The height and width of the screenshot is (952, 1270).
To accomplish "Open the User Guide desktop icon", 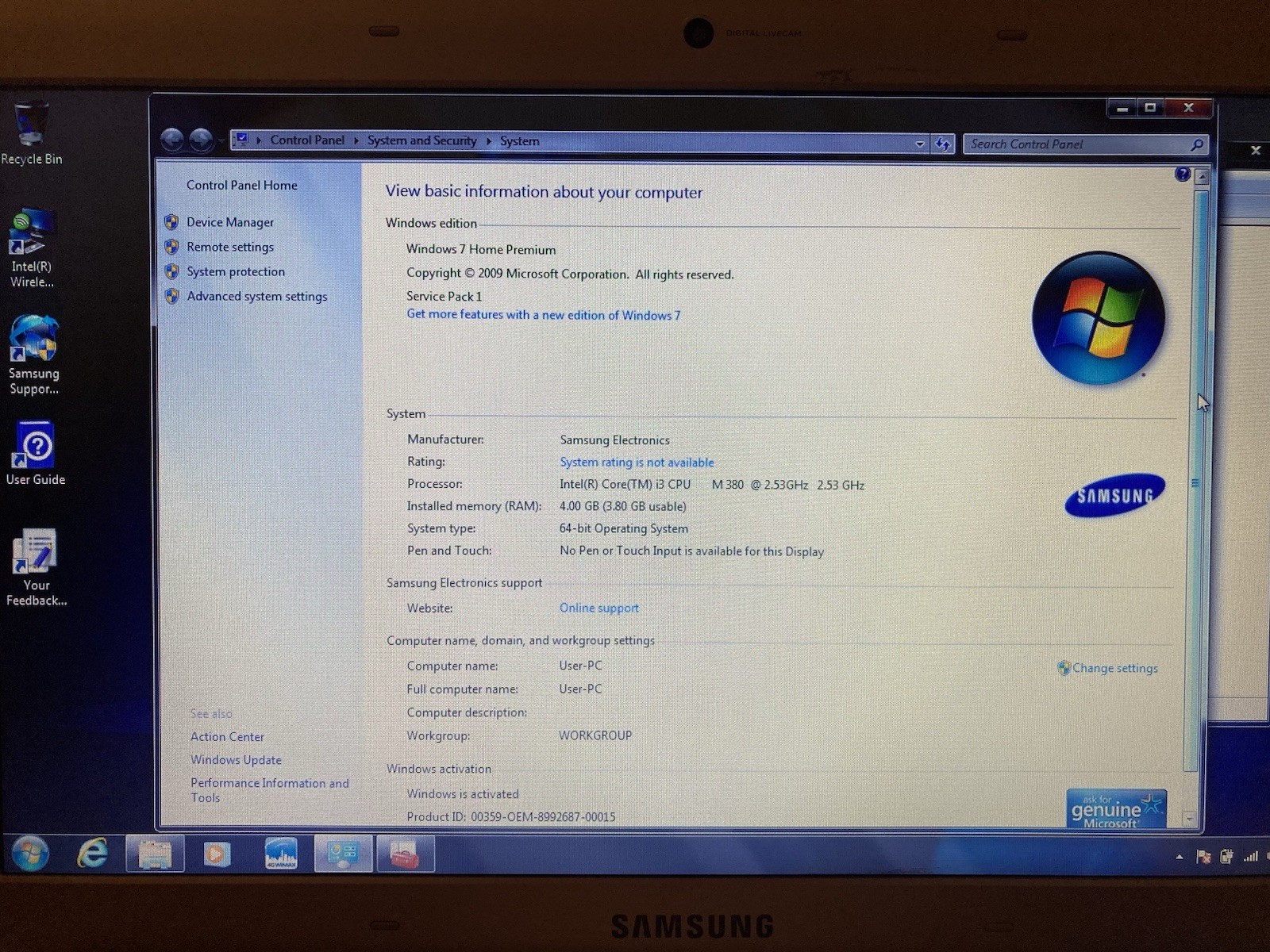I will coord(35,453).
